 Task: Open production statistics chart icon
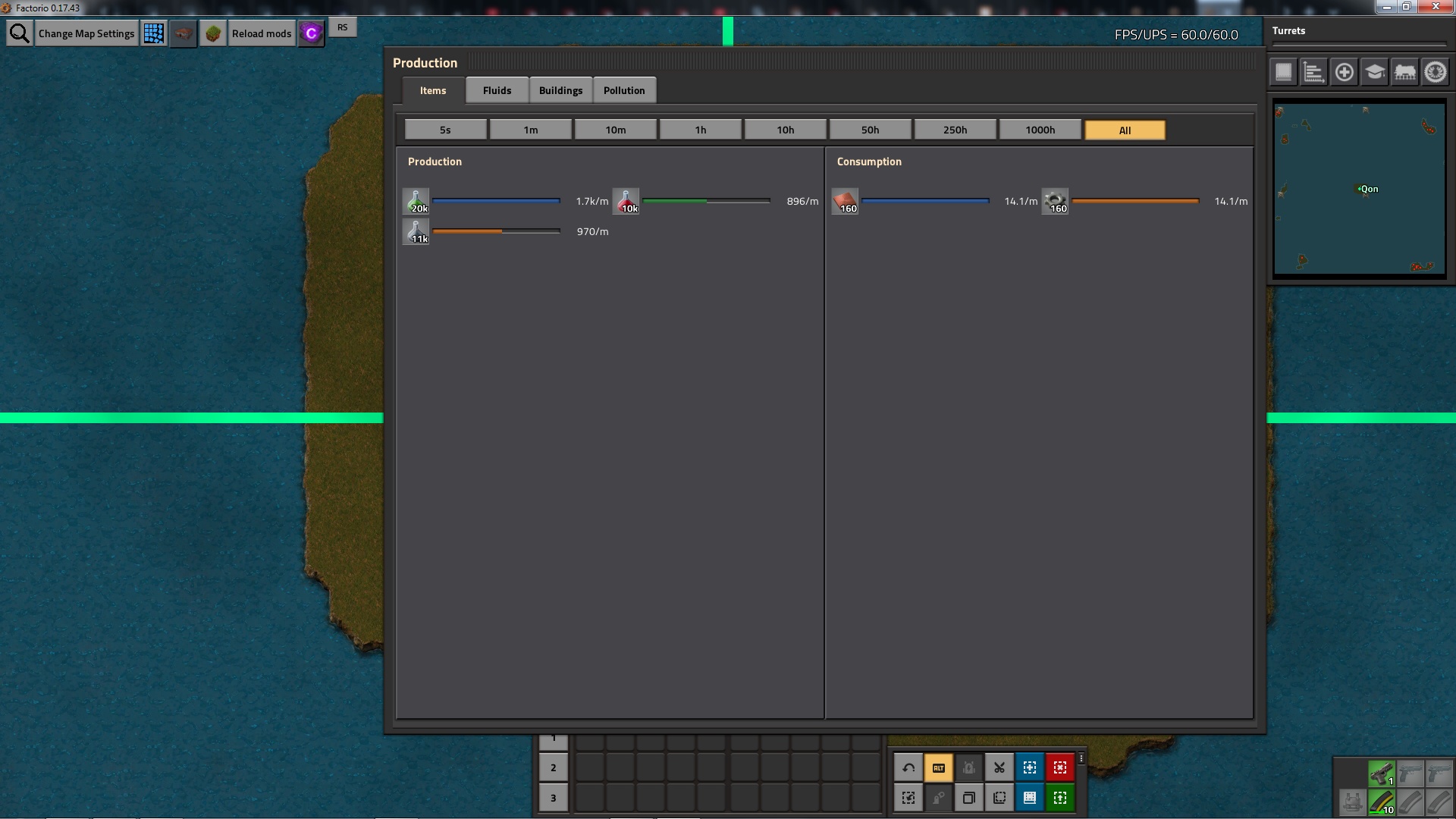click(x=1314, y=72)
